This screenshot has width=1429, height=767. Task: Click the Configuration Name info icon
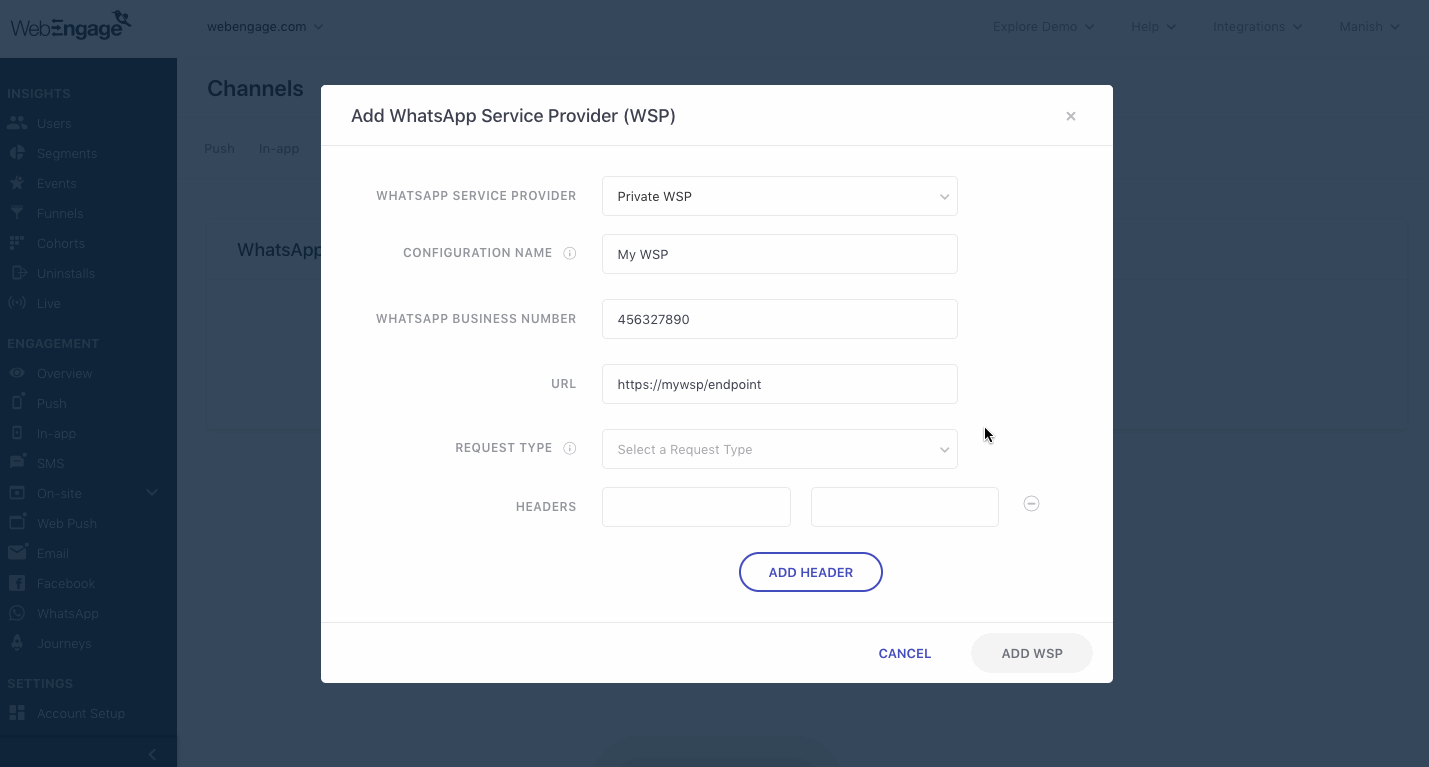tap(570, 253)
